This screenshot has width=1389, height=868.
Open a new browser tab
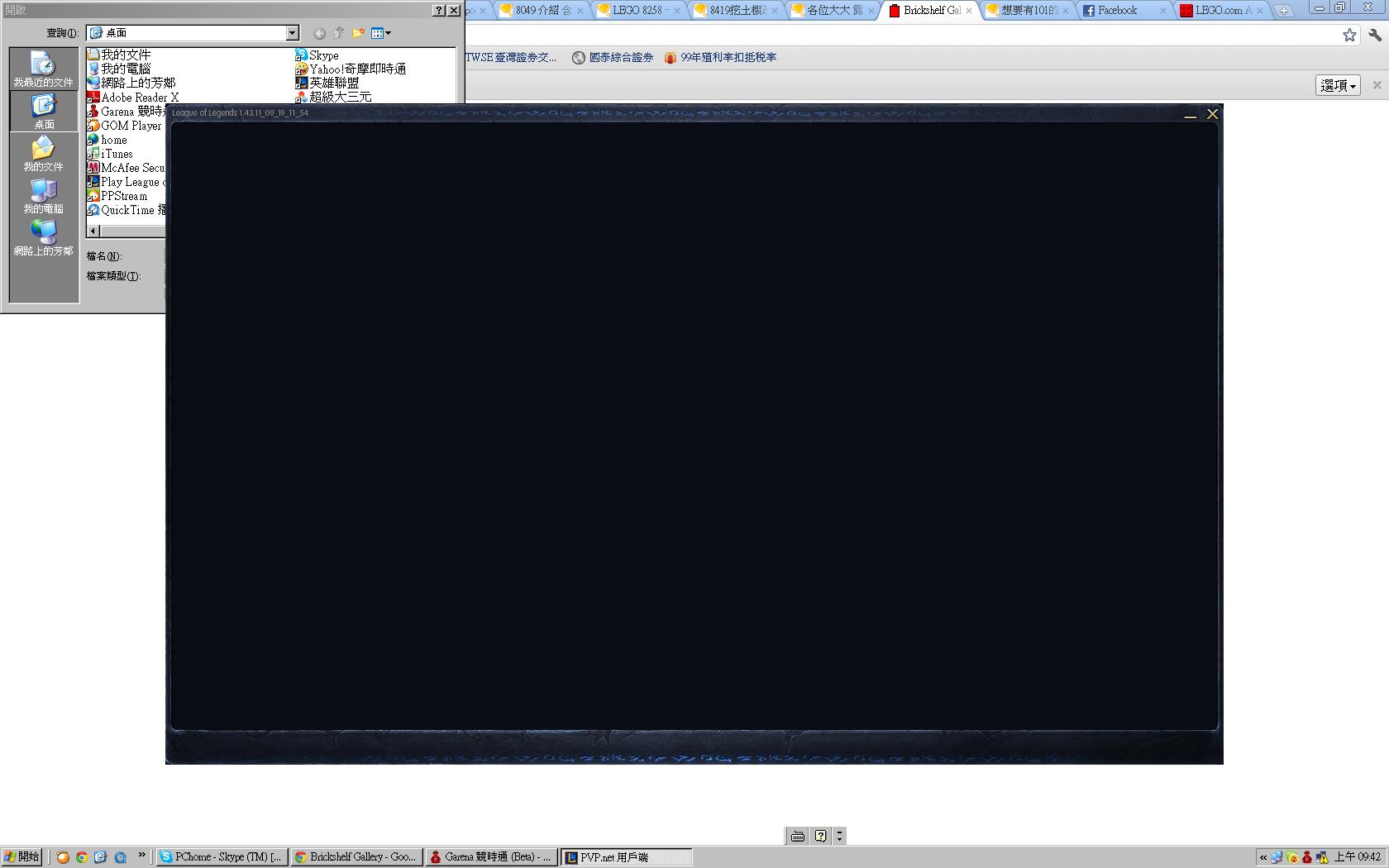1283,11
